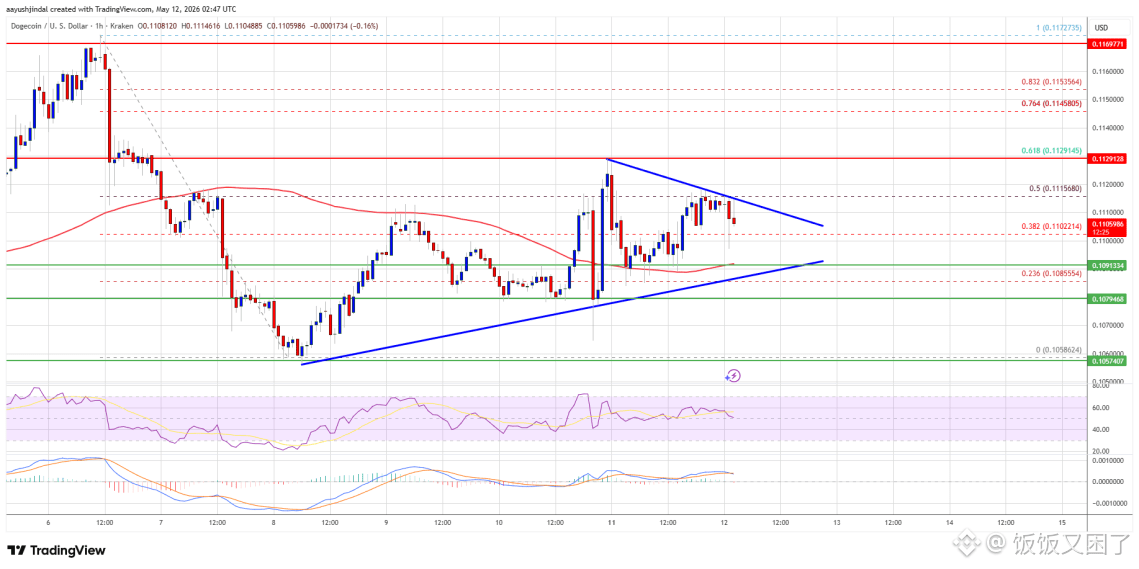Viewport: 1139px width, 569px height.
Task: Click the 0.1070000 price axis value
Action: [x=1107, y=326]
